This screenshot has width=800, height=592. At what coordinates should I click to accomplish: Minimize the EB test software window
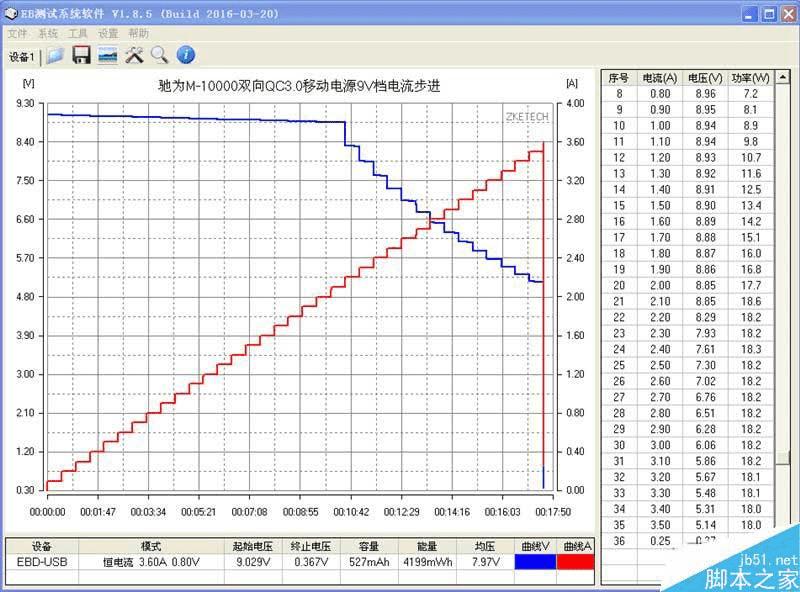point(749,14)
